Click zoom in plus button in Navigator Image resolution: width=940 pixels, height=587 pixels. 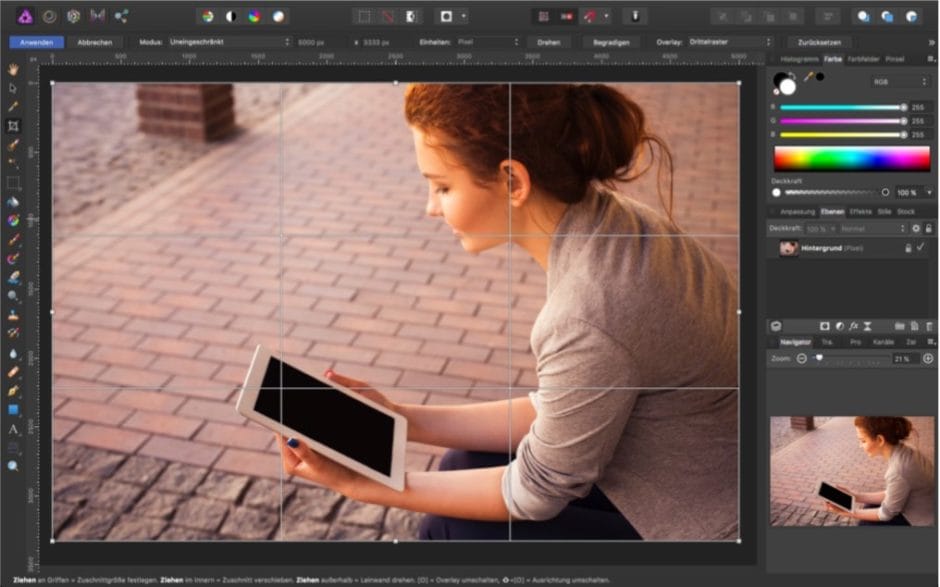[927, 358]
